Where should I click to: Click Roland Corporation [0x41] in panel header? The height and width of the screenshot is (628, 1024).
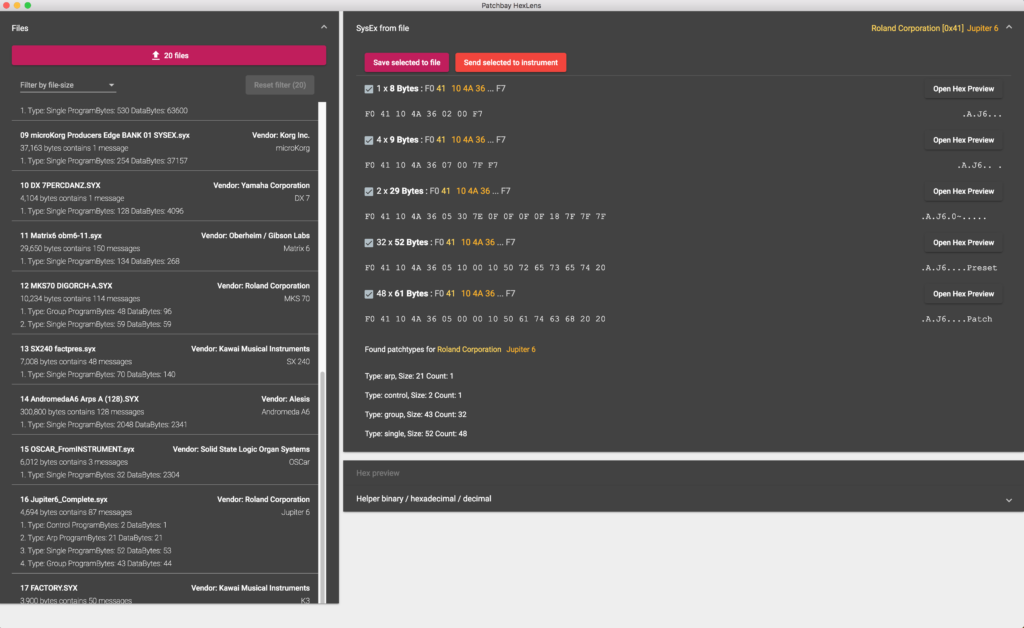click(x=917, y=28)
